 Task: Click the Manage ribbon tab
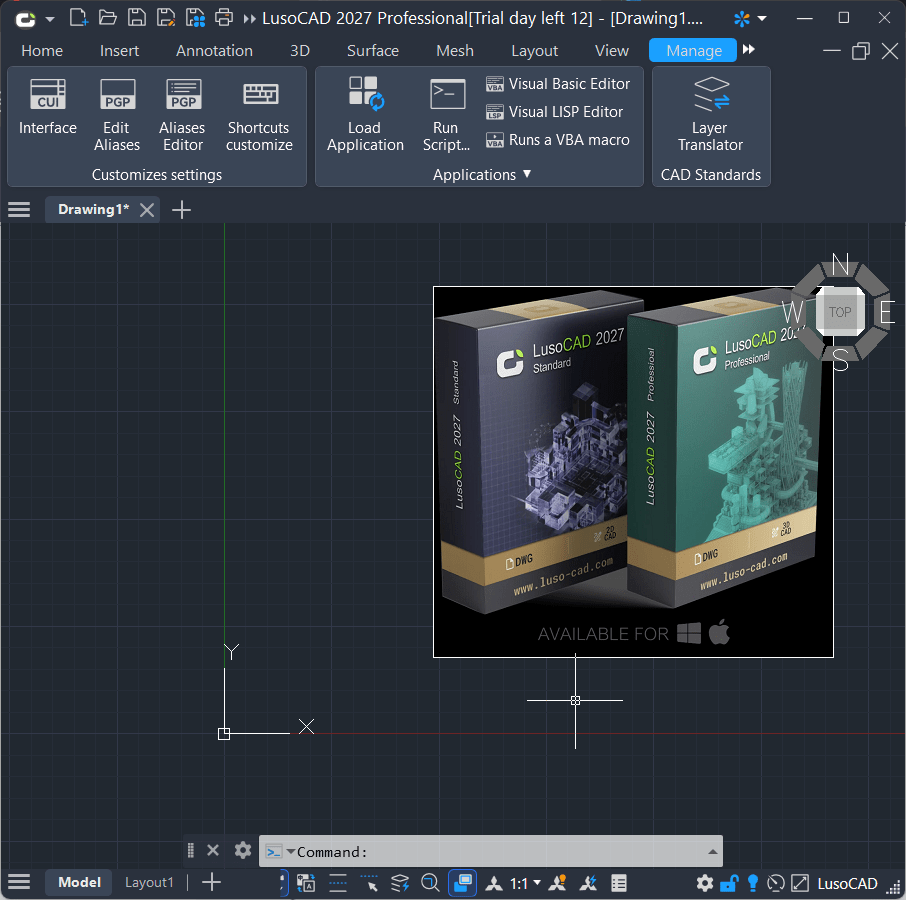(x=693, y=50)
